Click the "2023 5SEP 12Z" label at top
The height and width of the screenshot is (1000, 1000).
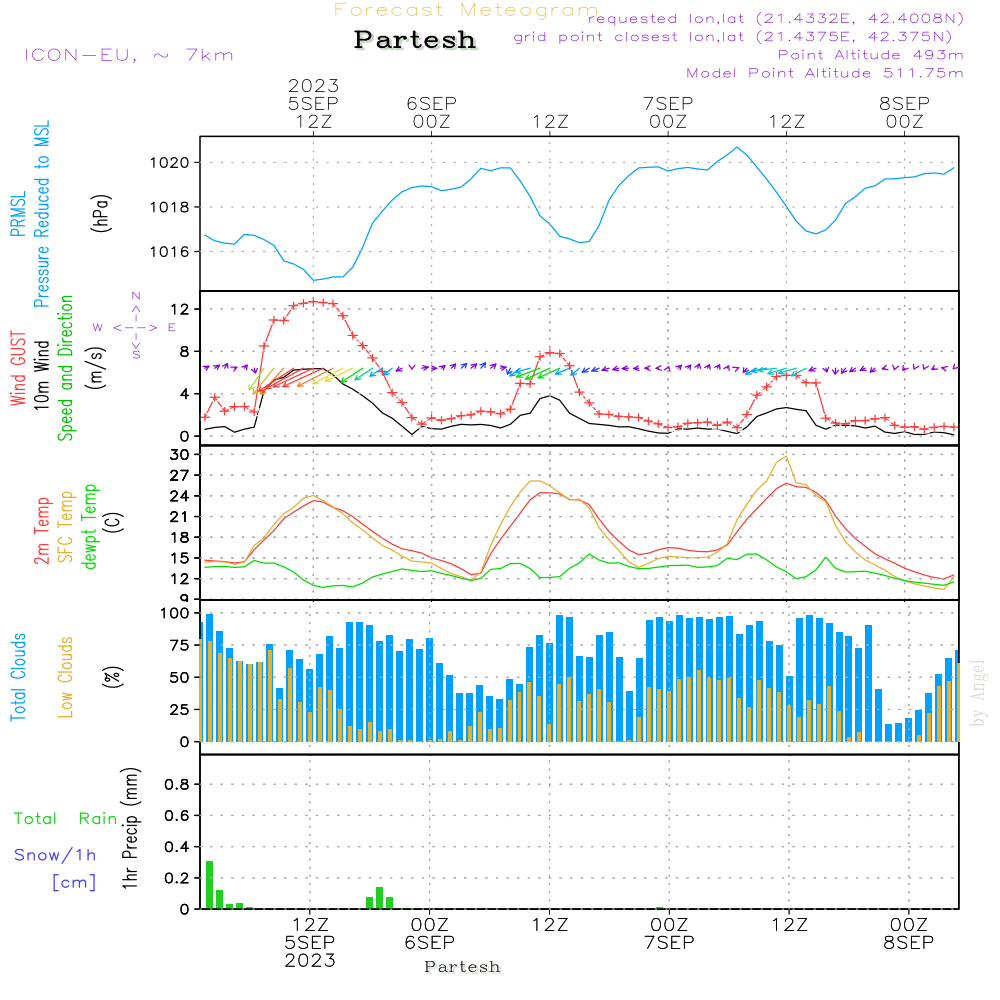click(314, 103)
